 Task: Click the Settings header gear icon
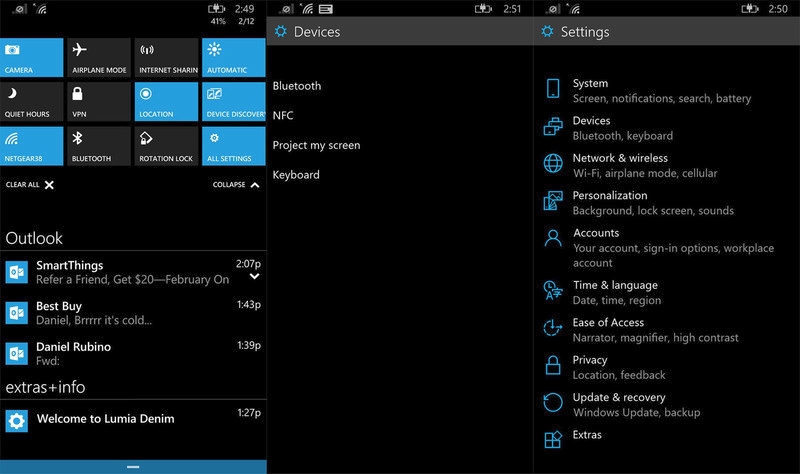547,31
